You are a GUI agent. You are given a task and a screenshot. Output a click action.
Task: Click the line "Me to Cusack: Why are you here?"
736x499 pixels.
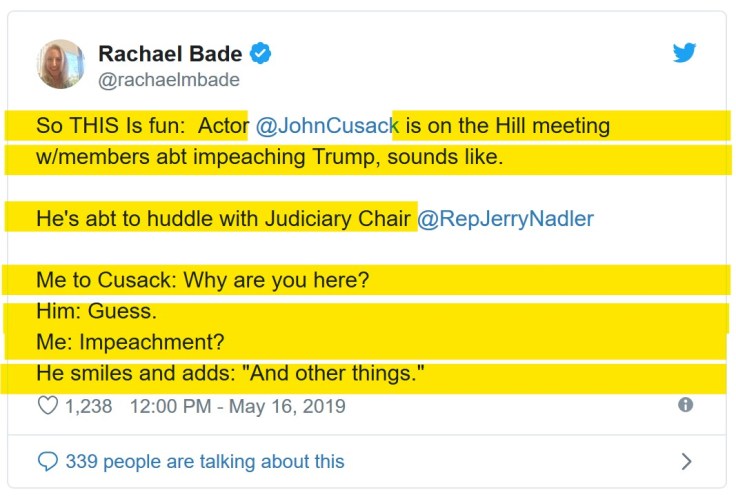203,280
